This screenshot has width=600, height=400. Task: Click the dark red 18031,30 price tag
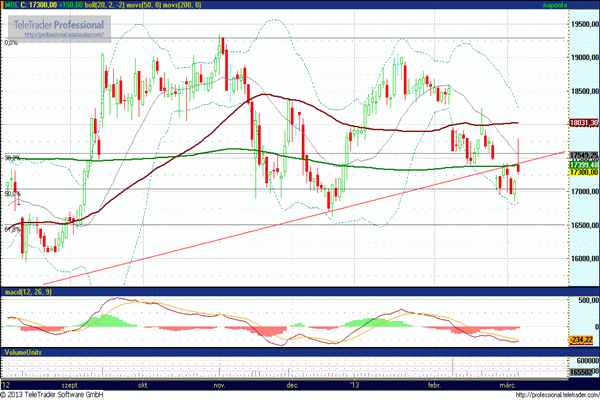point(582,123)
